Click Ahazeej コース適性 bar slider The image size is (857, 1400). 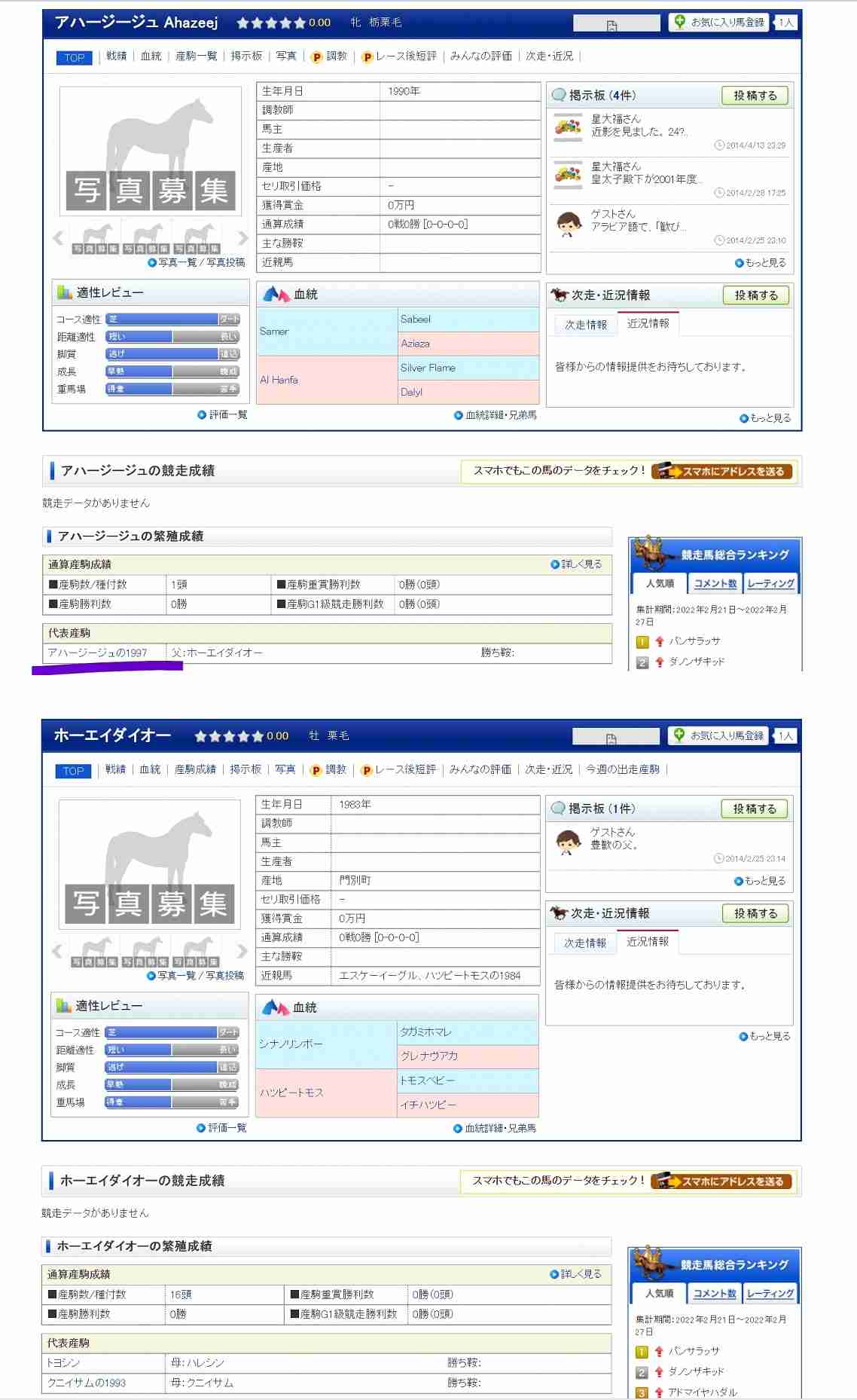(x=172, y=319)
